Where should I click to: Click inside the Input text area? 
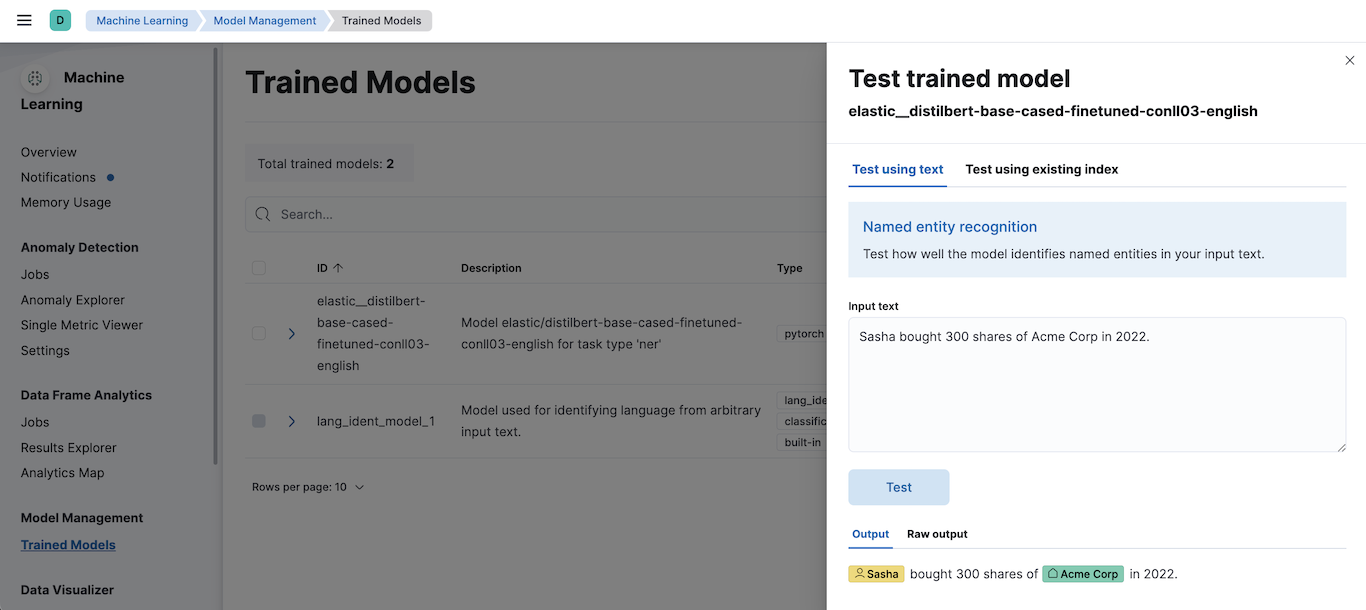coord(1095,385)
